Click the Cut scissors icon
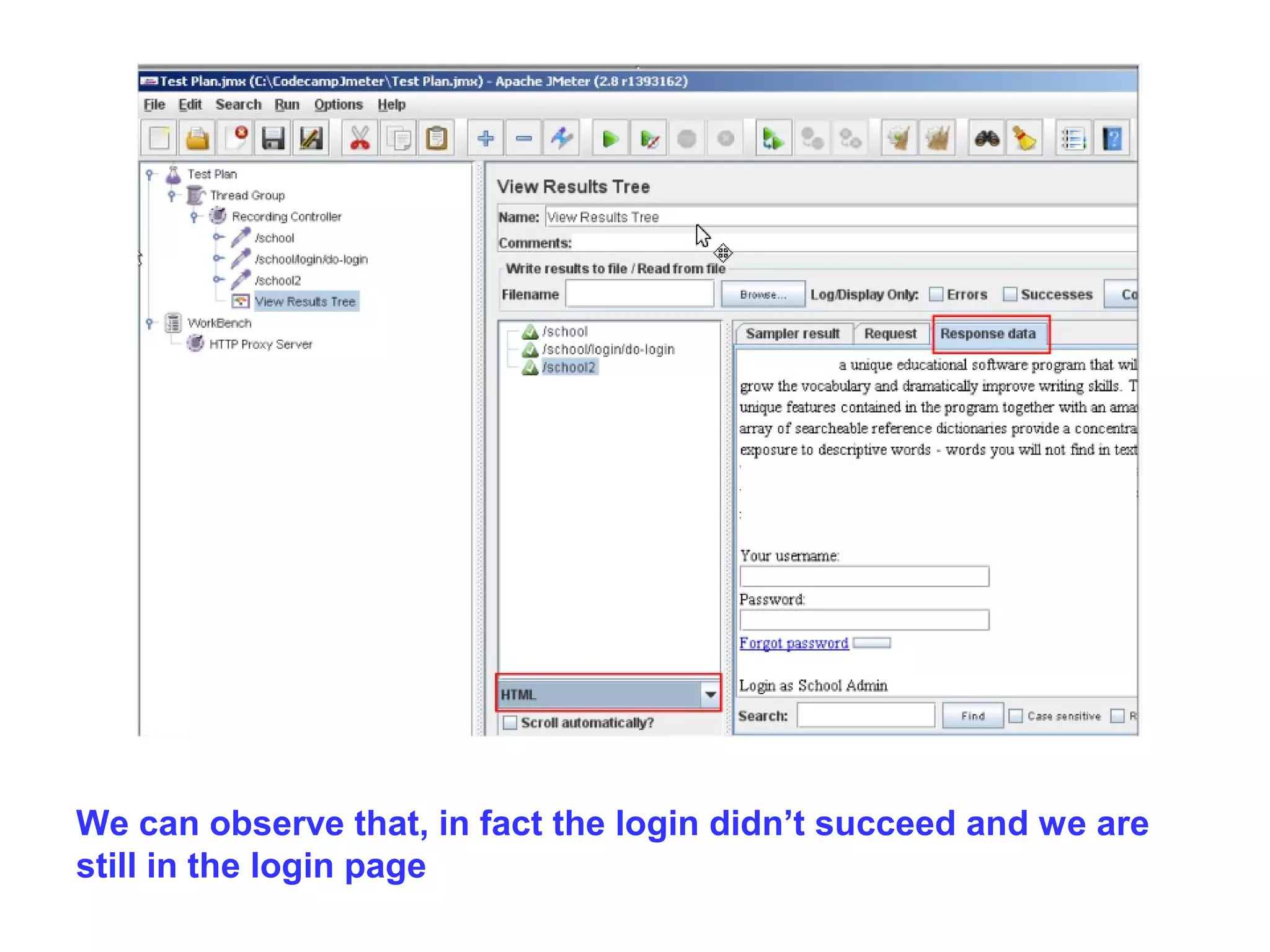The height and width of the screenshot is (952, 1270). 360,138
